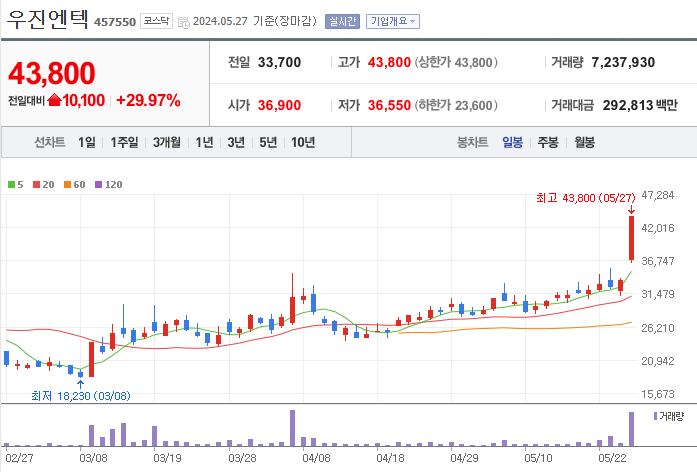Click the purple 거래량 volume legend marker
Image resolution: width=697 pixels, height=472 pixels.
click(x=655, y=416)
